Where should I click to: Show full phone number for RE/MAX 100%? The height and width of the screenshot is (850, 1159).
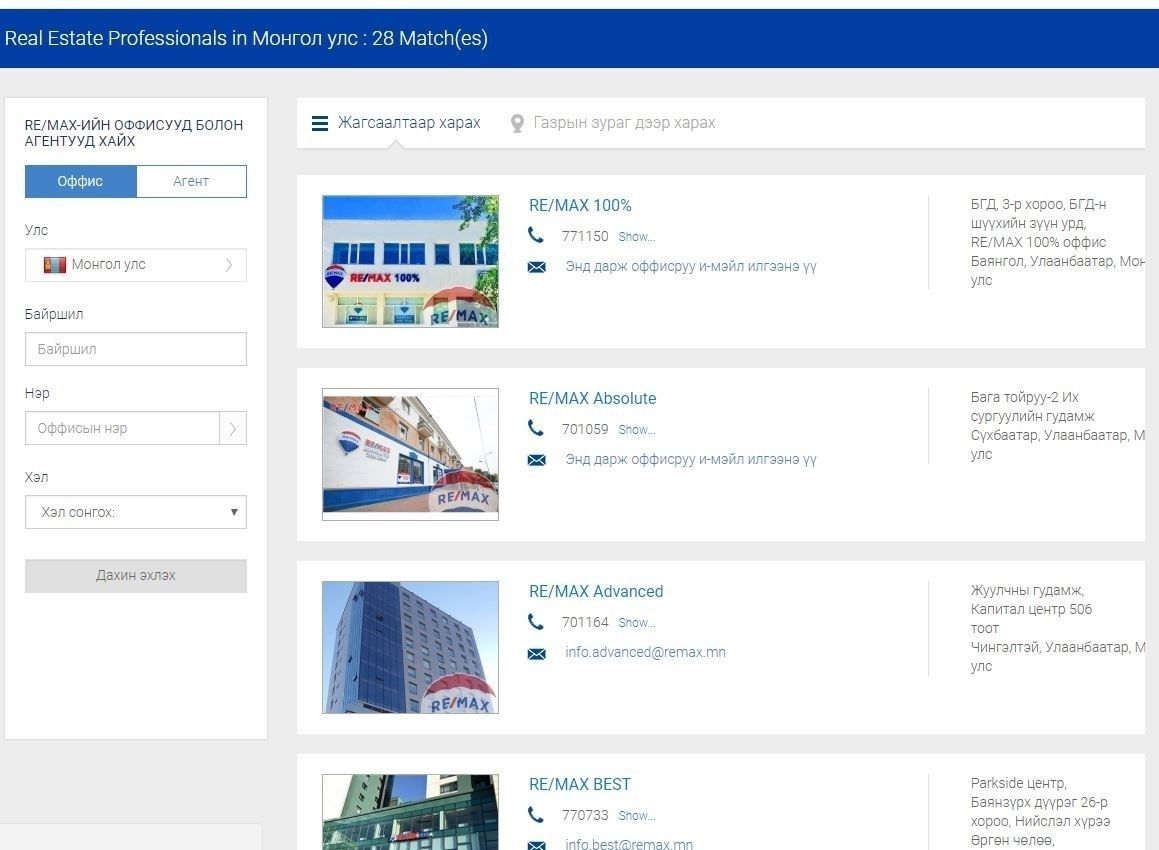click(x=637, y=237)
